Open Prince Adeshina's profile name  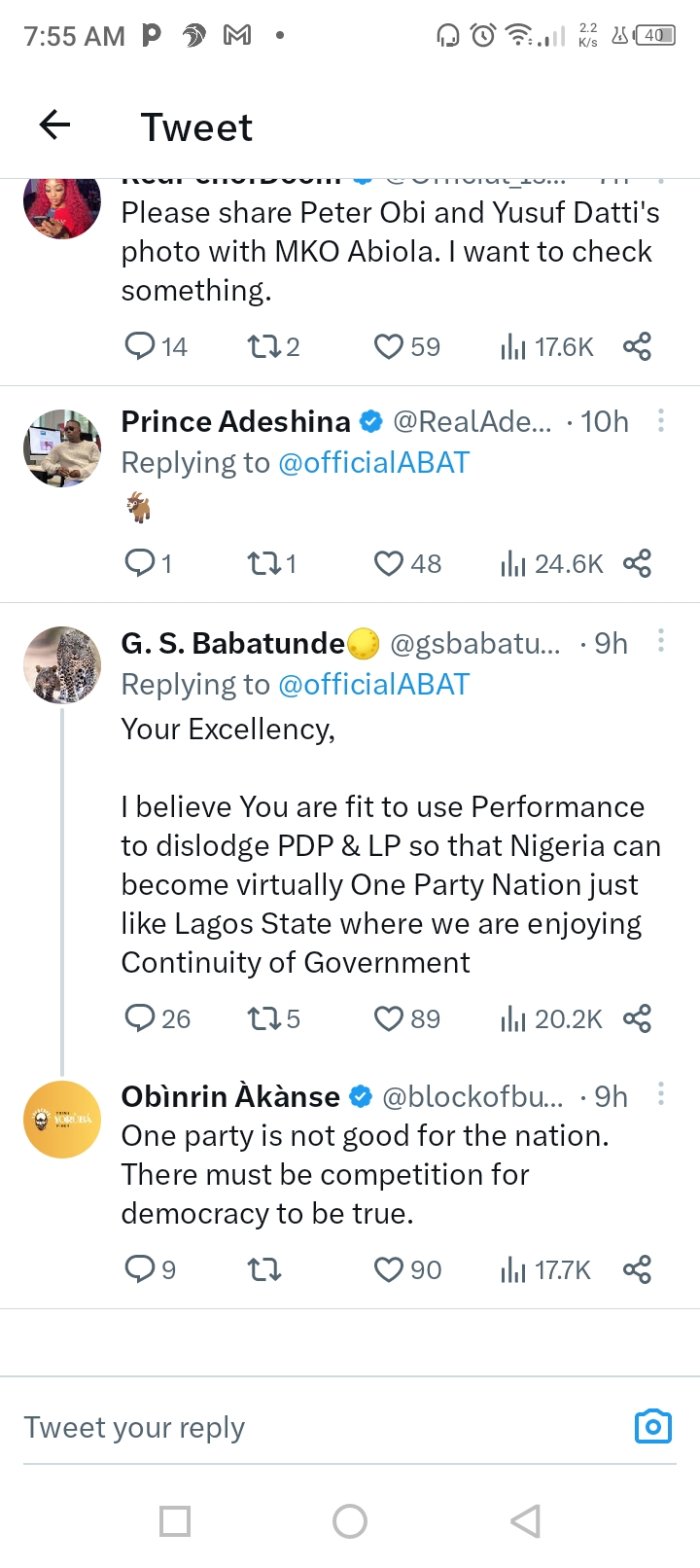[x=235, y=421]
